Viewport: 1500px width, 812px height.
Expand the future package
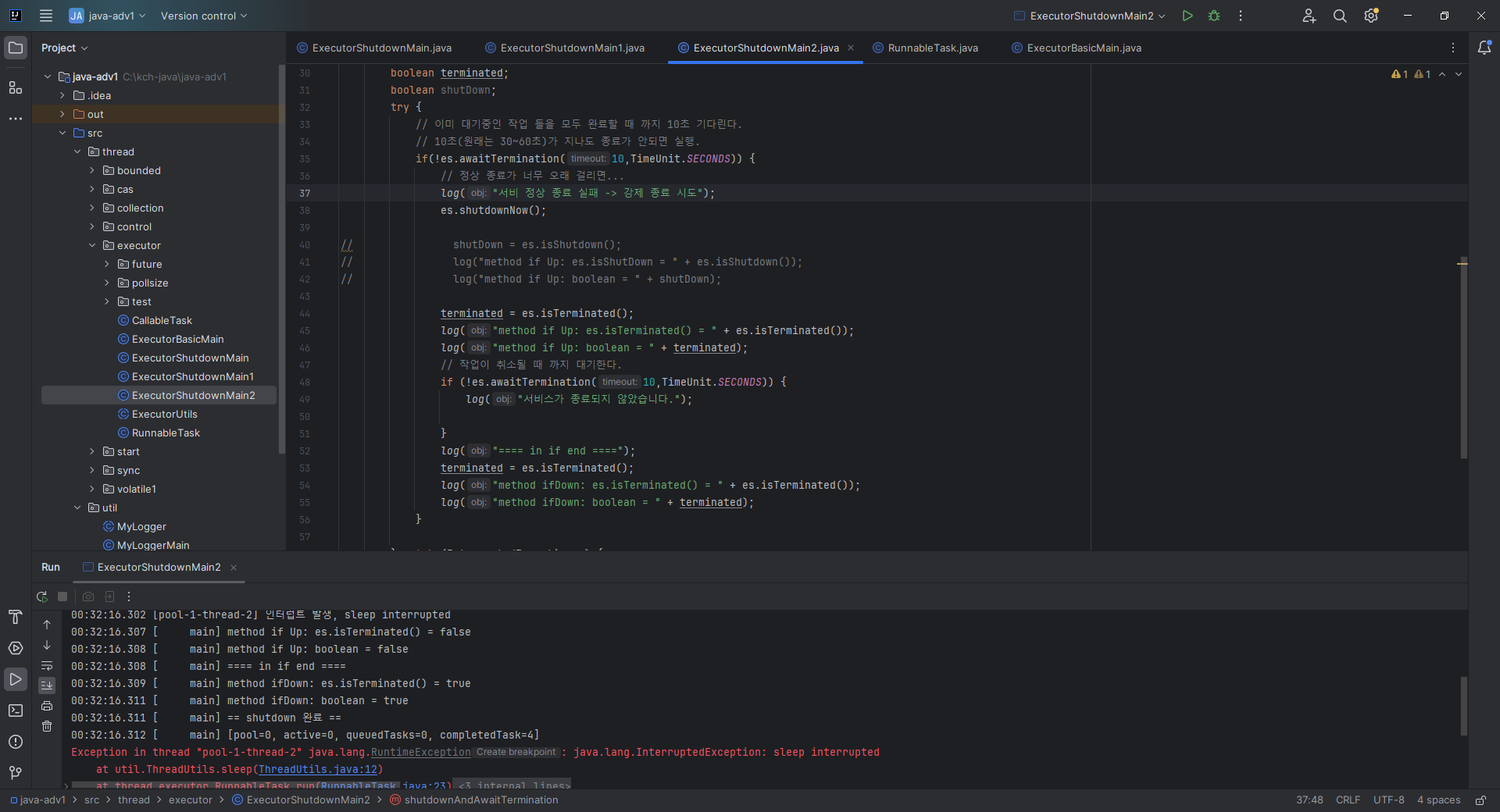[x=107, y=264]
